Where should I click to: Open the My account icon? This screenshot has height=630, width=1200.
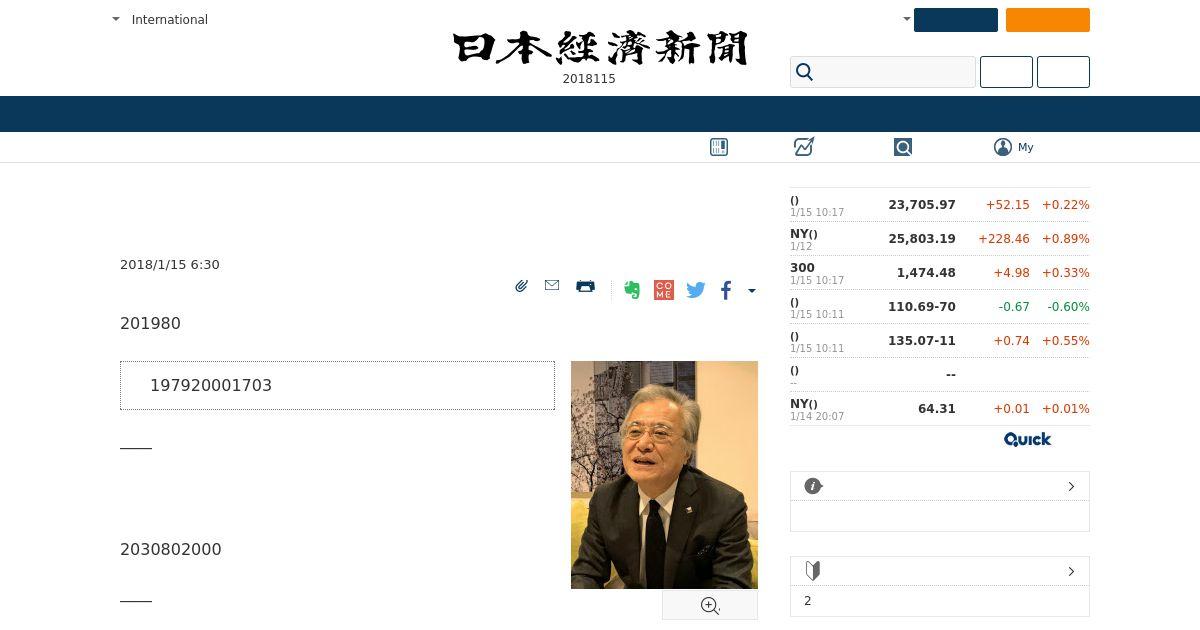[1003, 147]
